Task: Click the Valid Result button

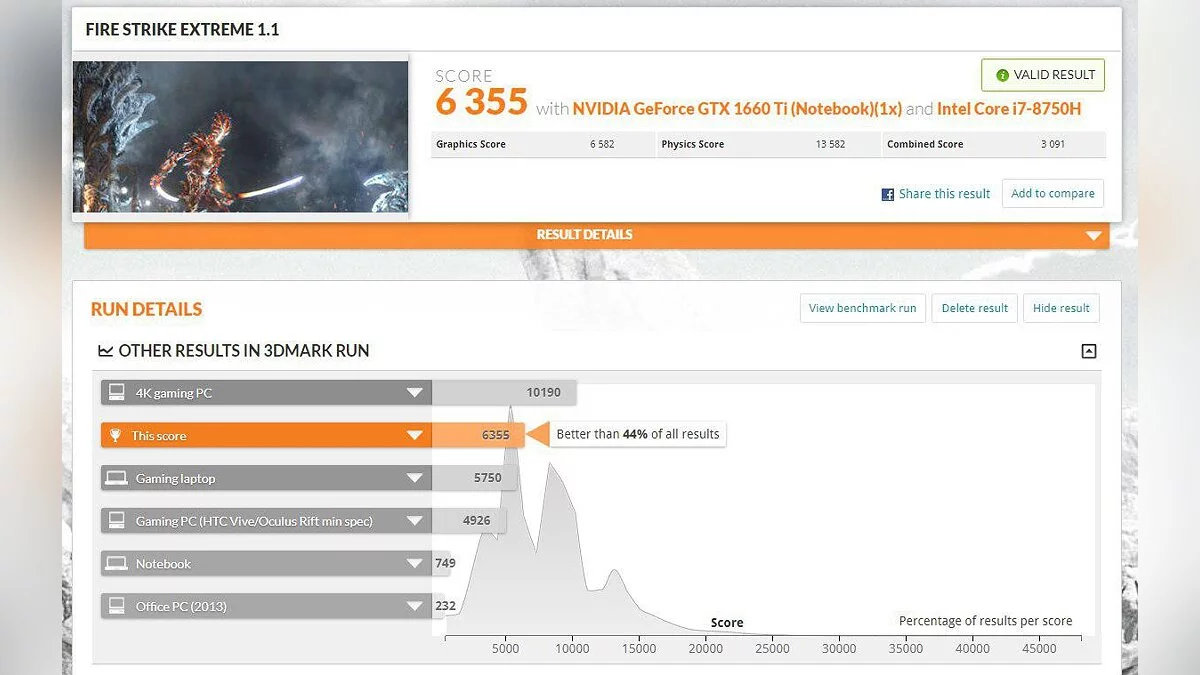Action: [1043, 75]
